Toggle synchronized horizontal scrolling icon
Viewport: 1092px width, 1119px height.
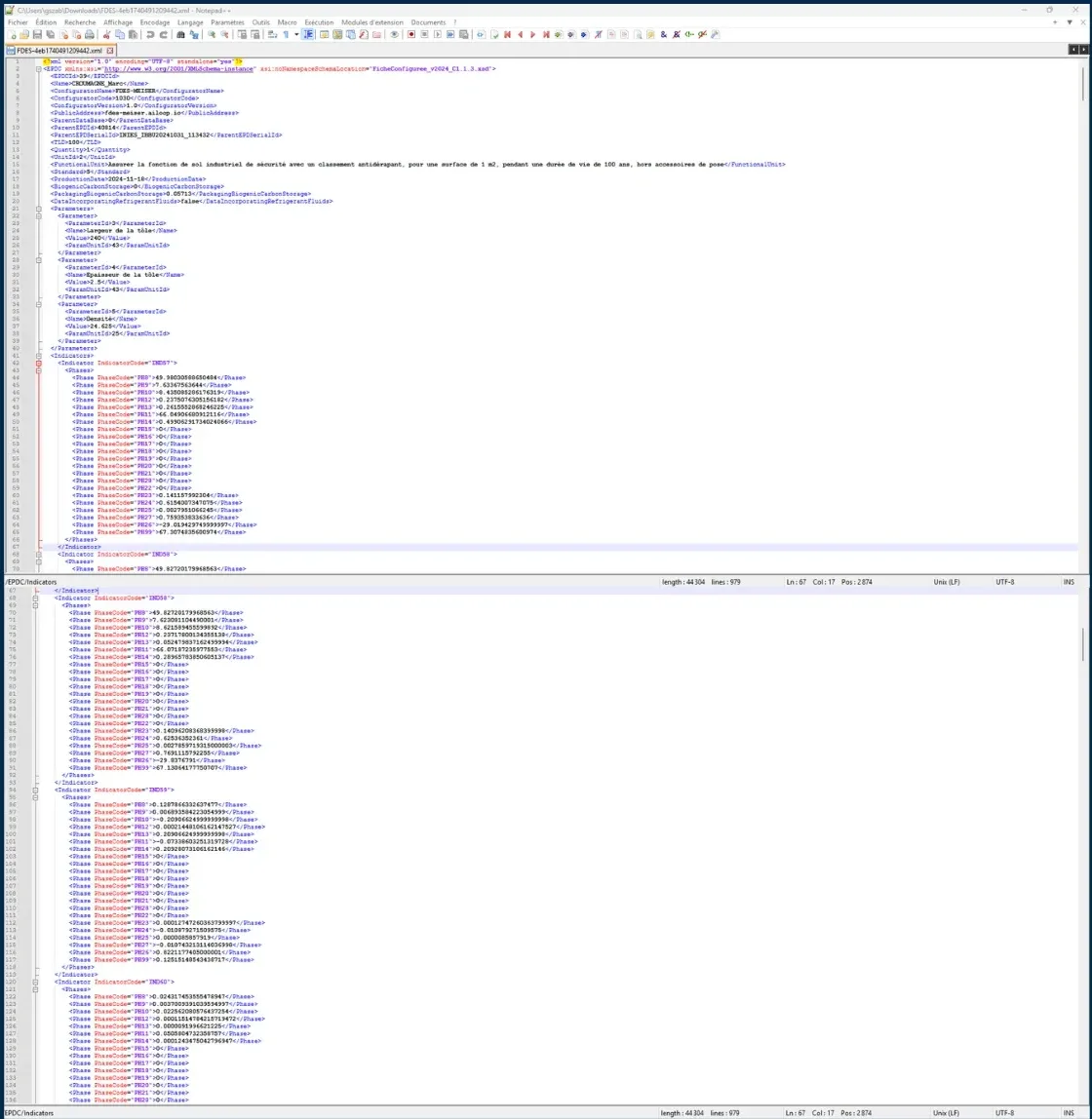pos(254,34)
